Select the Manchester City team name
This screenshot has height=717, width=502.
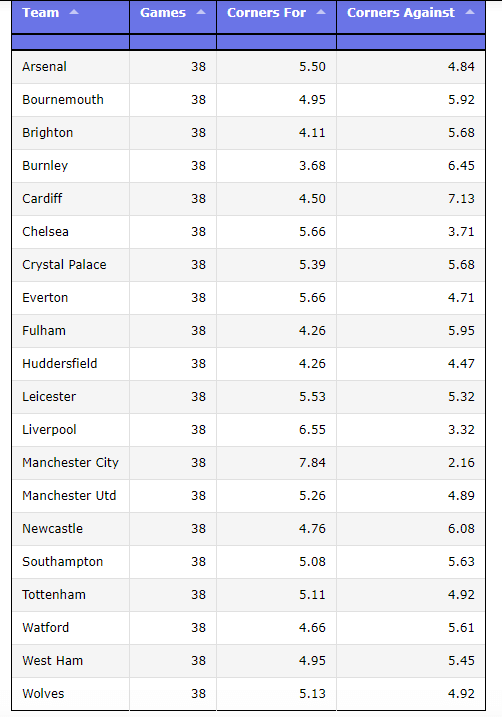pyautogui.click(x=70, y=463)
